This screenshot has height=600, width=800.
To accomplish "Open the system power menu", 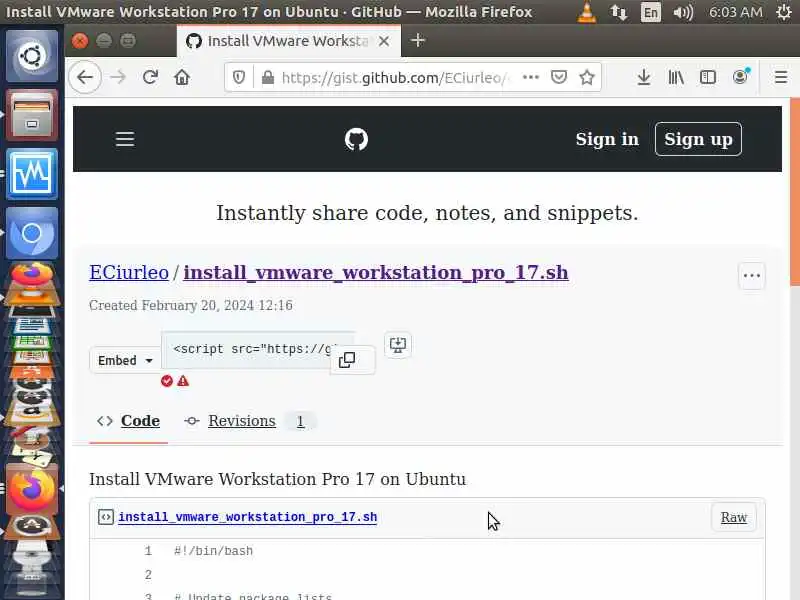I will click(784, 12).
